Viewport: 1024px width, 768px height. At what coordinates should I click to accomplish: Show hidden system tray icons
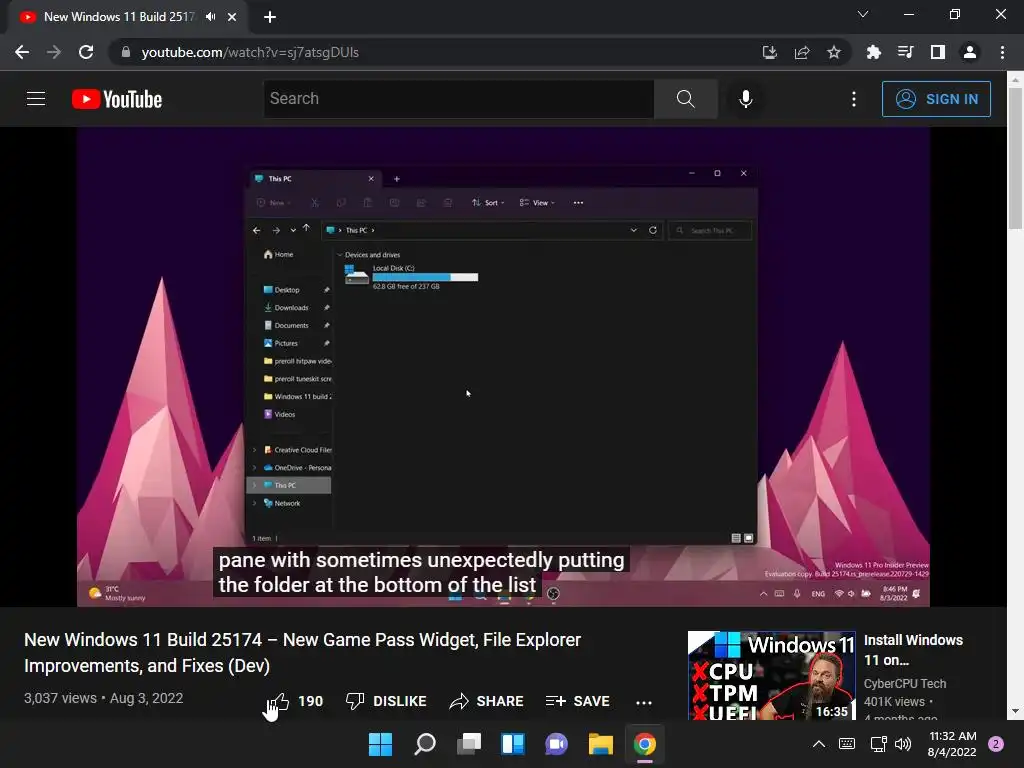coord(818,744)
